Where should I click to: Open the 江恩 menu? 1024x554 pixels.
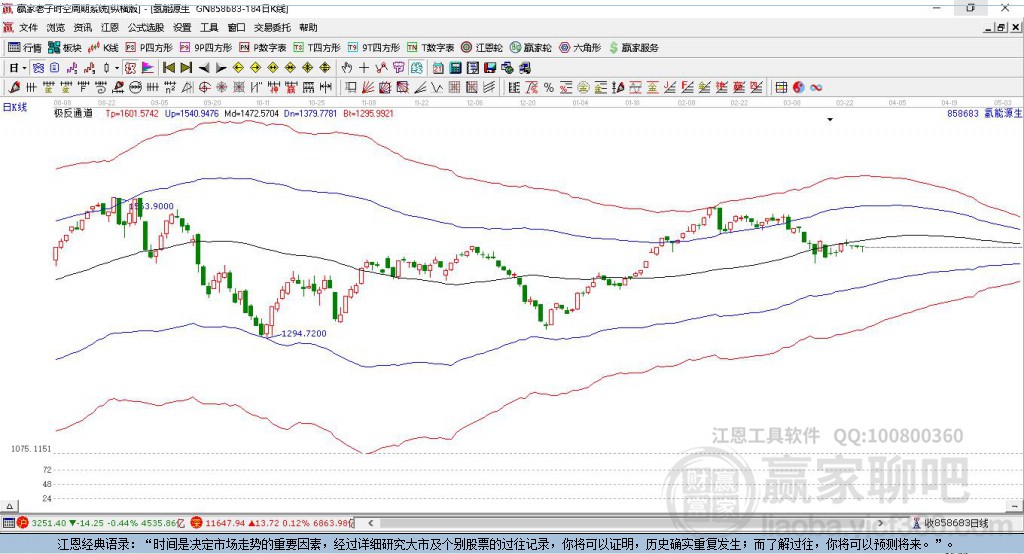click(x=110, y=27)
